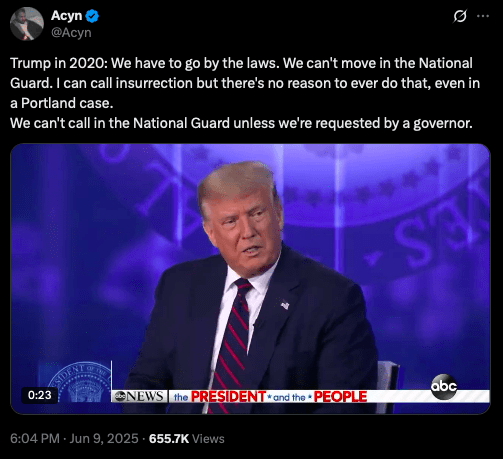The image size is (503, 459).
Task: Click the tweet's opening line "Trump in 2020"
Action: (59, 63)
